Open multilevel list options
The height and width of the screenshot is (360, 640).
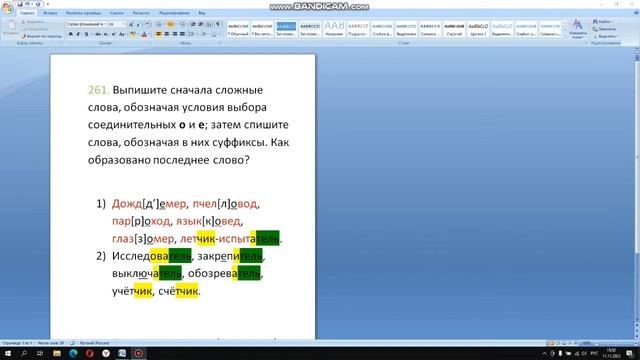pos(182,24)
